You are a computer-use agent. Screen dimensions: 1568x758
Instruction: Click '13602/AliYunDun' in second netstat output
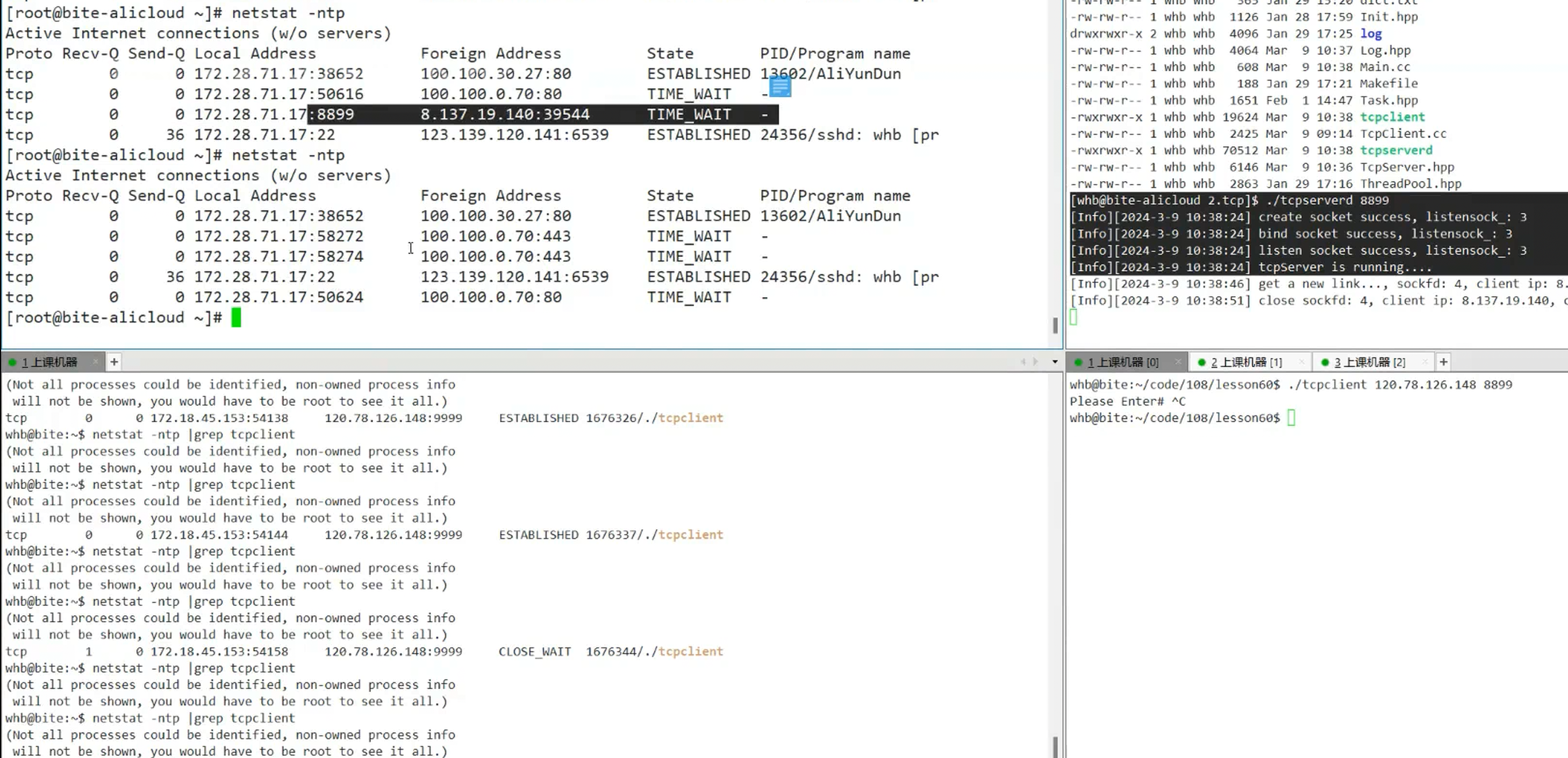point(830,216)
